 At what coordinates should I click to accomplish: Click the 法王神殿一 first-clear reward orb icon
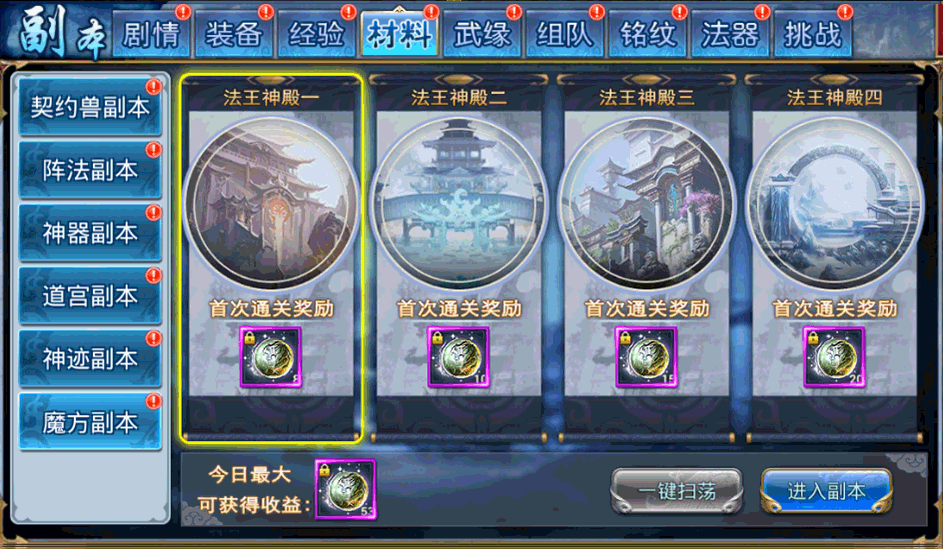(x=271, y=357)
